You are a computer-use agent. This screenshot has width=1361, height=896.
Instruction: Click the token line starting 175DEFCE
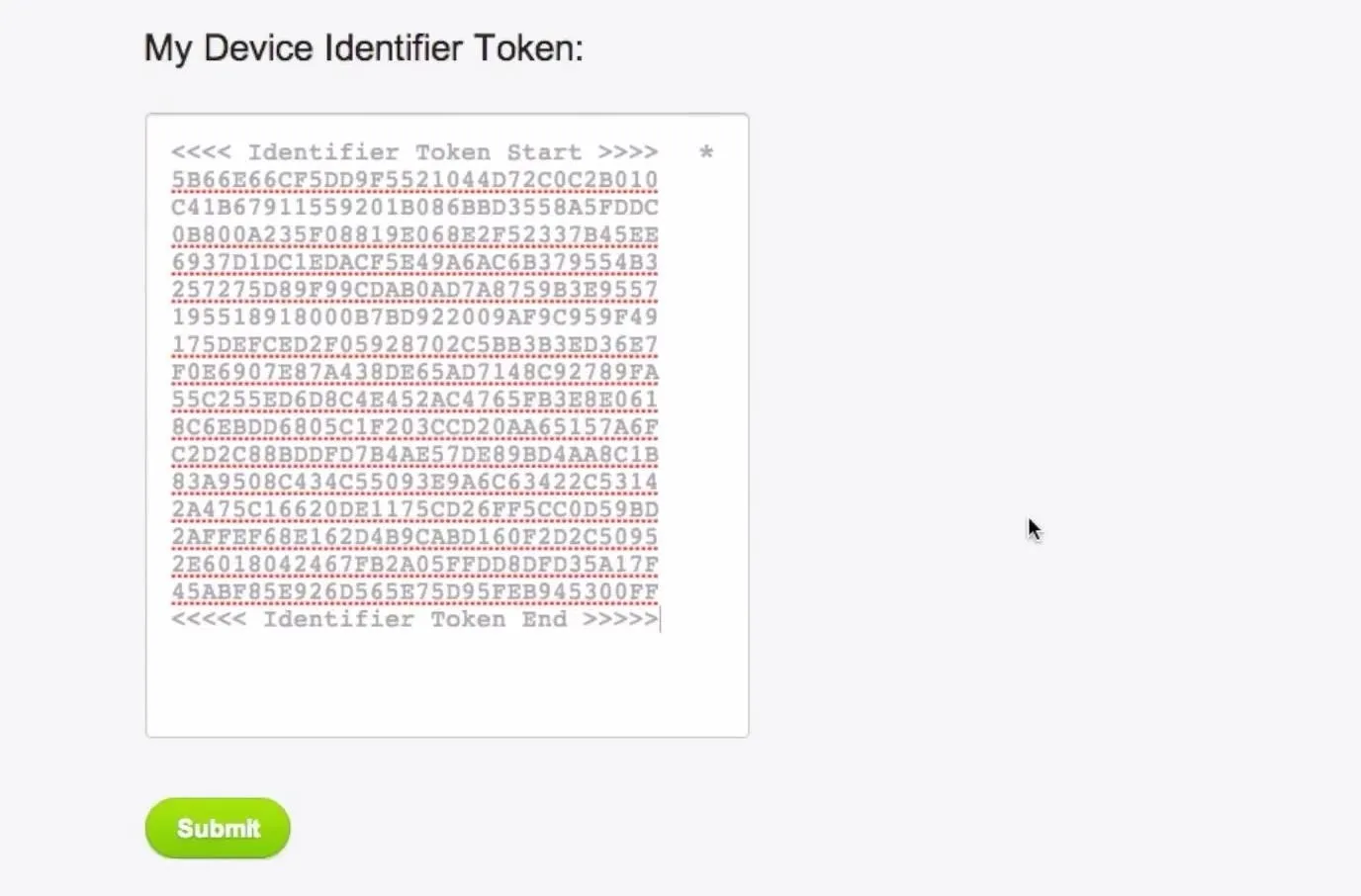(414, 345)
